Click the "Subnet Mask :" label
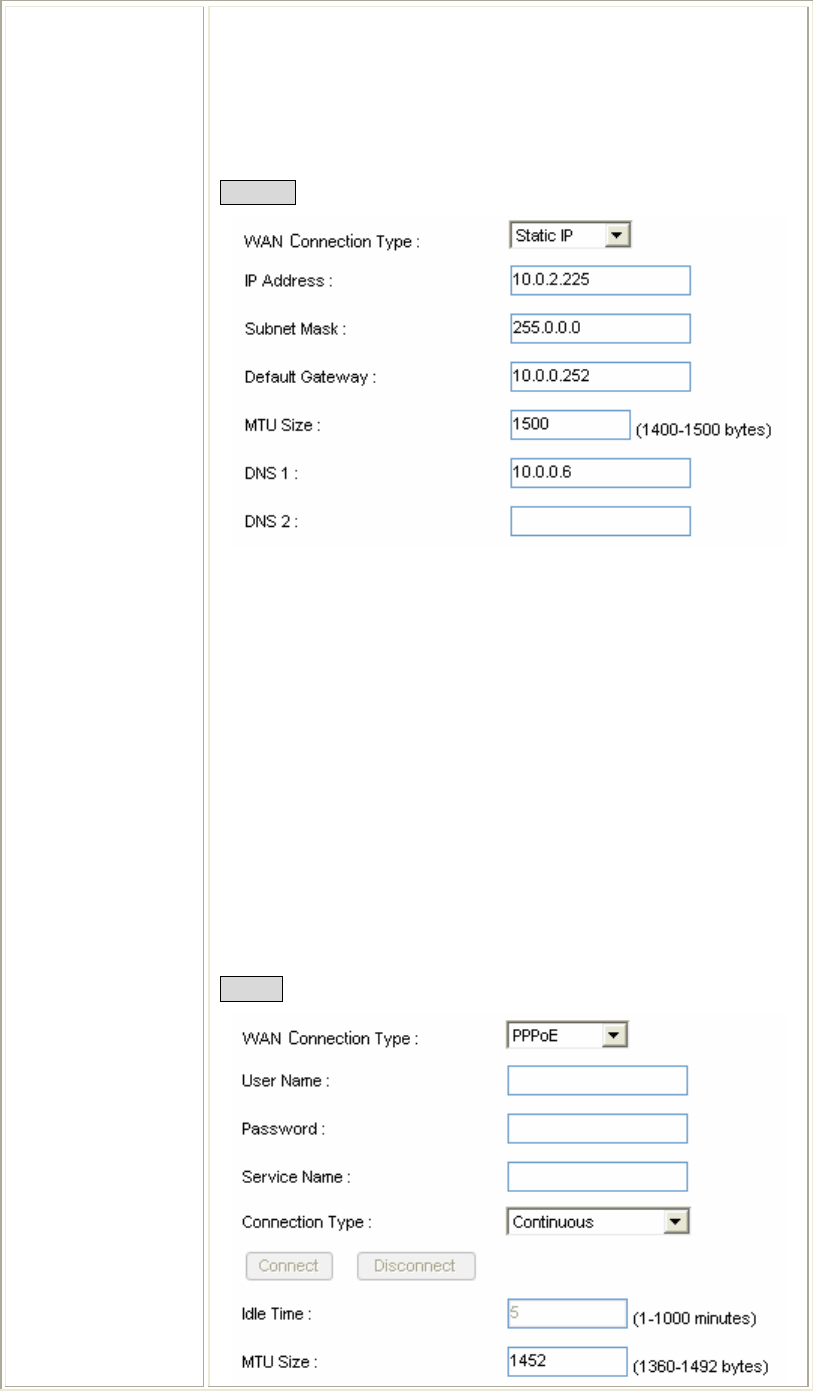This screenshot has height=1391, width=813. click(294, 329)
